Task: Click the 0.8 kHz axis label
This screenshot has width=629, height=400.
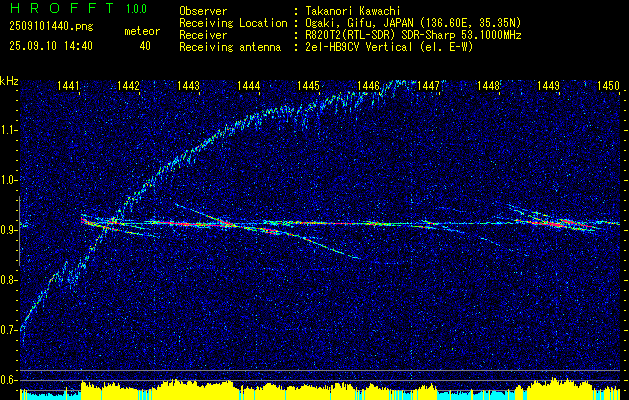Action: click(9, 280)
